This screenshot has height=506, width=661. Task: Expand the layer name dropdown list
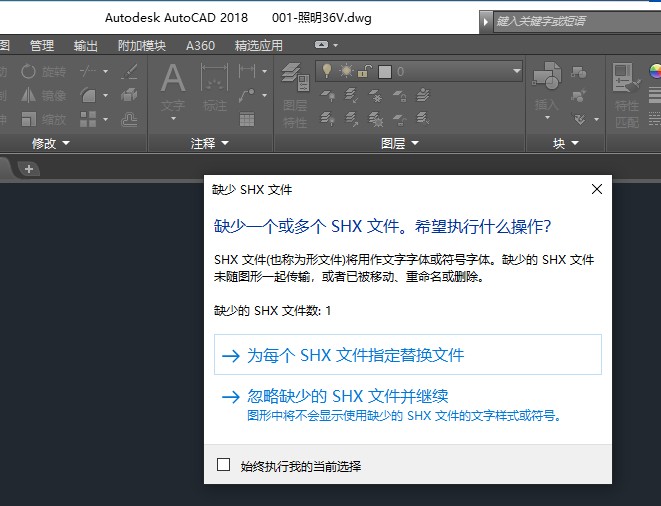[x=516, y=71]
